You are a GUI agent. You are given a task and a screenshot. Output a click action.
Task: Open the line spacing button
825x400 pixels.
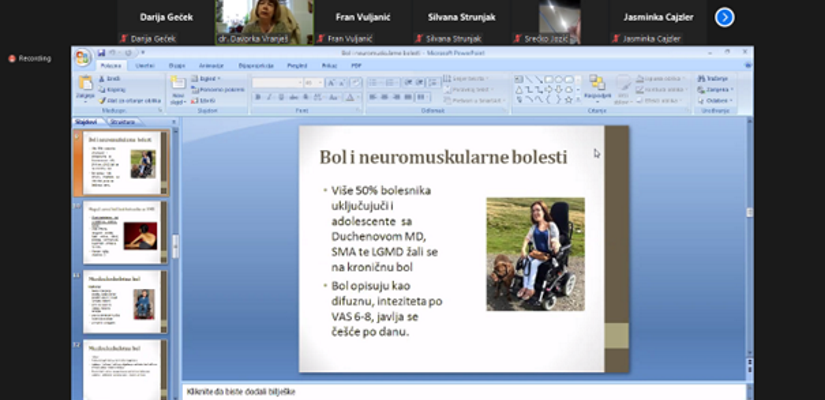[434, 83]
